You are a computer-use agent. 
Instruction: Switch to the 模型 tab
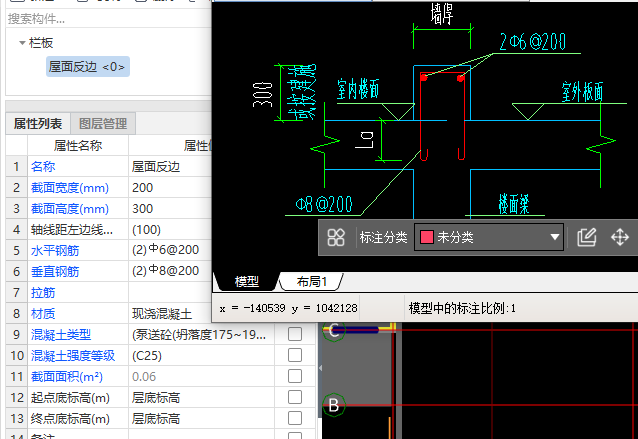tap(247, 282)
